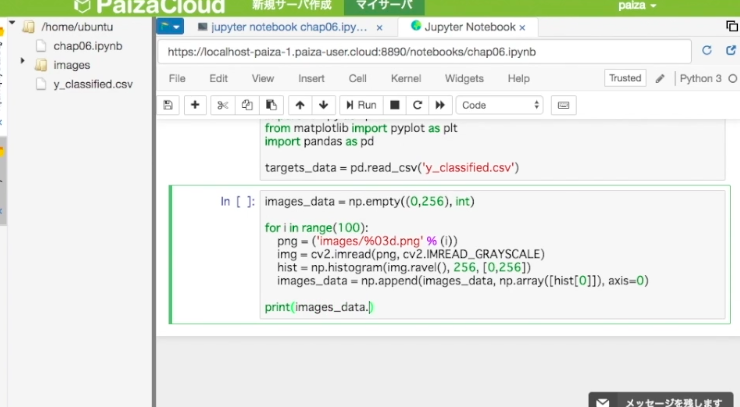Expand the images folder
This screenshot has width=740, height=407.
pyautogui.click(x=22, y=60)
